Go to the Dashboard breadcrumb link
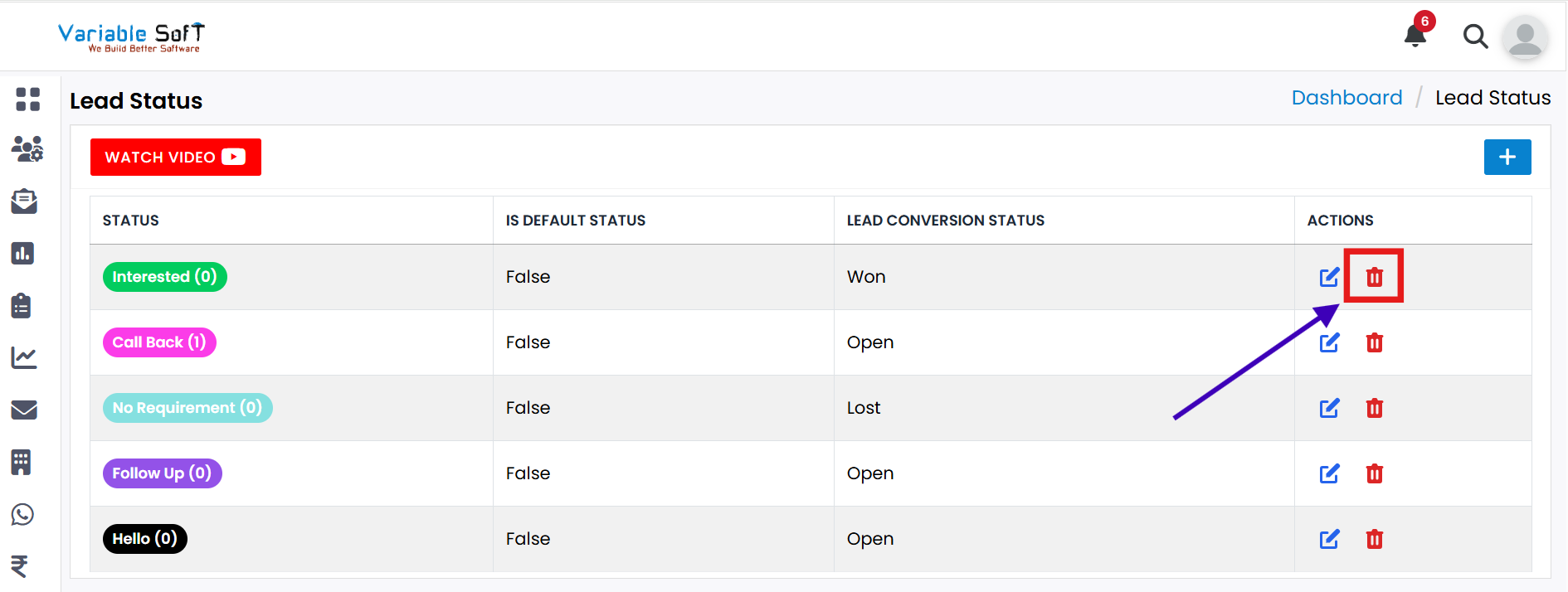Image resolution: width=1568 pixels, height=592 pixels. click(1346, 98)
